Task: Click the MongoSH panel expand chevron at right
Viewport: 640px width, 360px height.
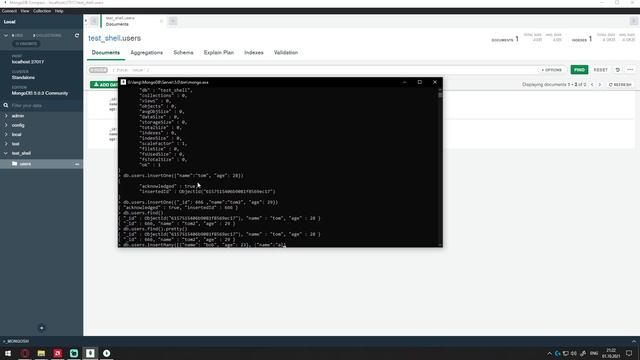Action: pyautogui.click(x=633, y=341)
